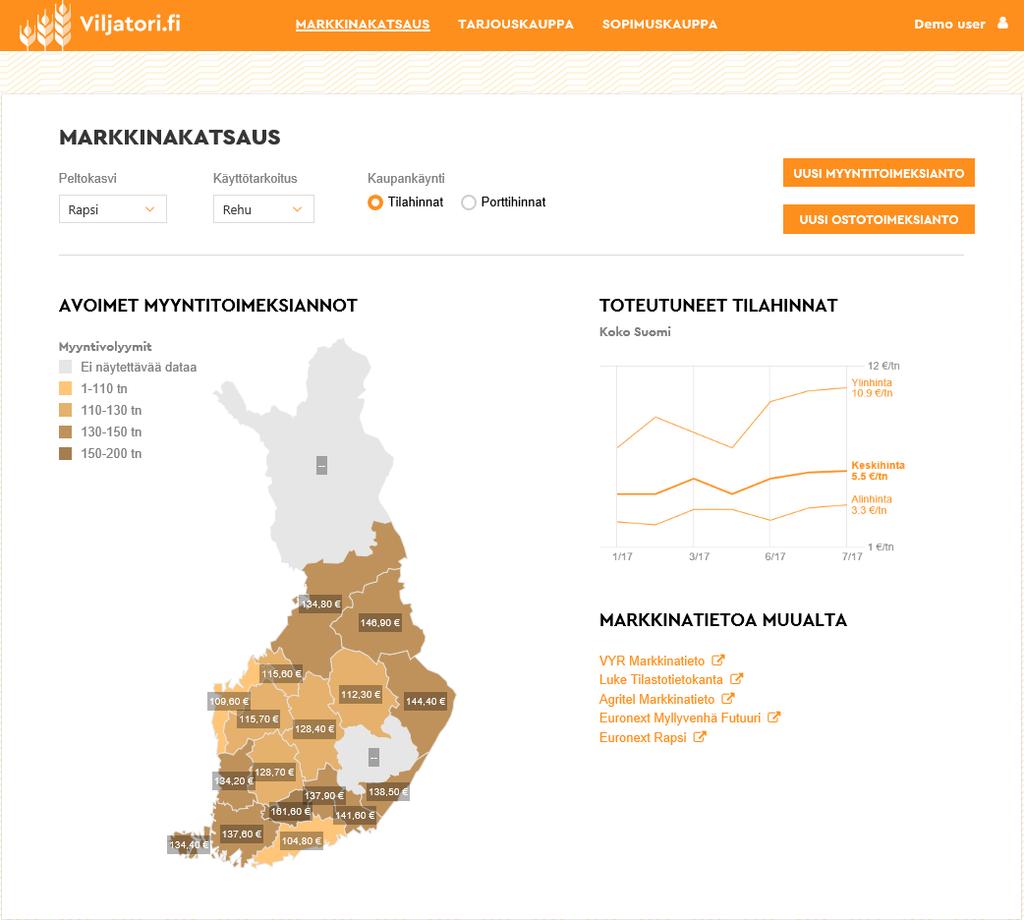Screen dimensions: 1024x920
Task: Click the 3/17 axis label on chart
Action: click(699, 556)
